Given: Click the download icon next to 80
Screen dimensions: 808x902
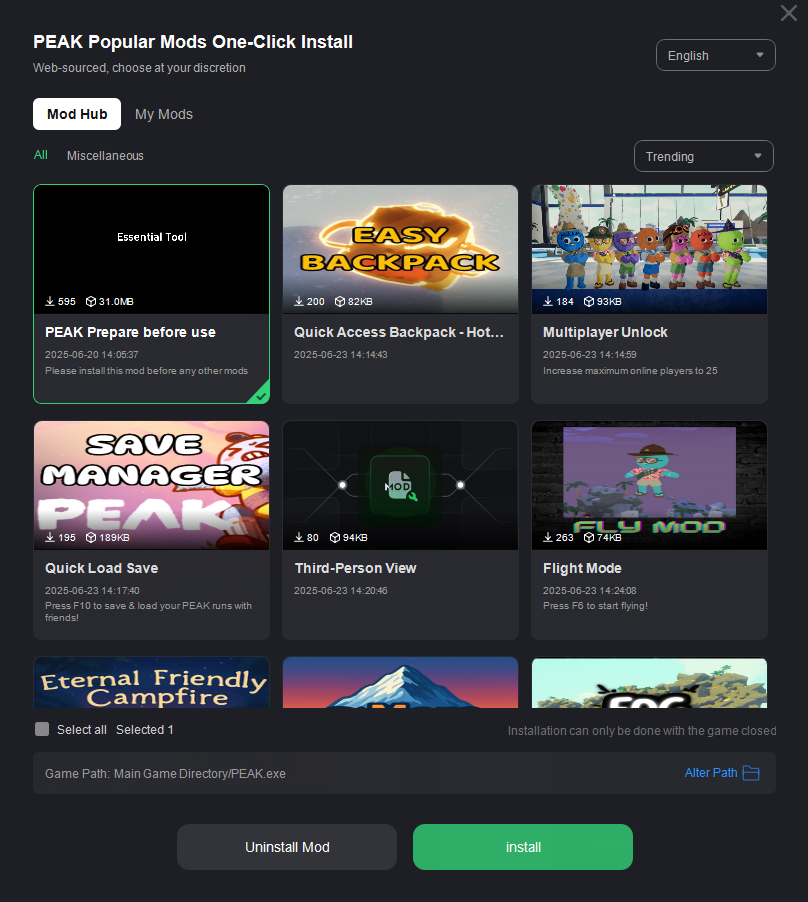Looking at the screenshot, I should click(299, 537).
